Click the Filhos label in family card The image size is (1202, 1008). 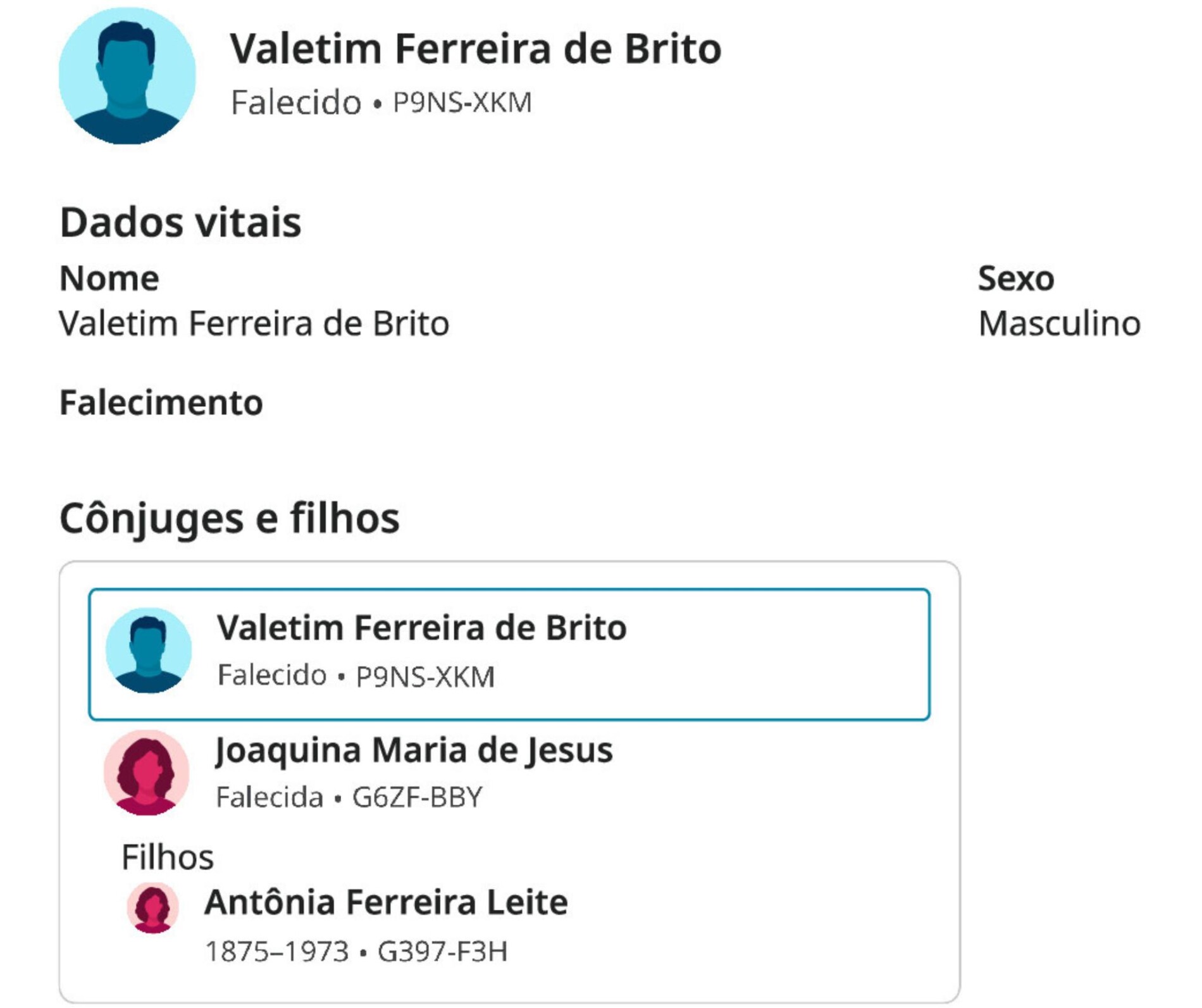(168, 857)
